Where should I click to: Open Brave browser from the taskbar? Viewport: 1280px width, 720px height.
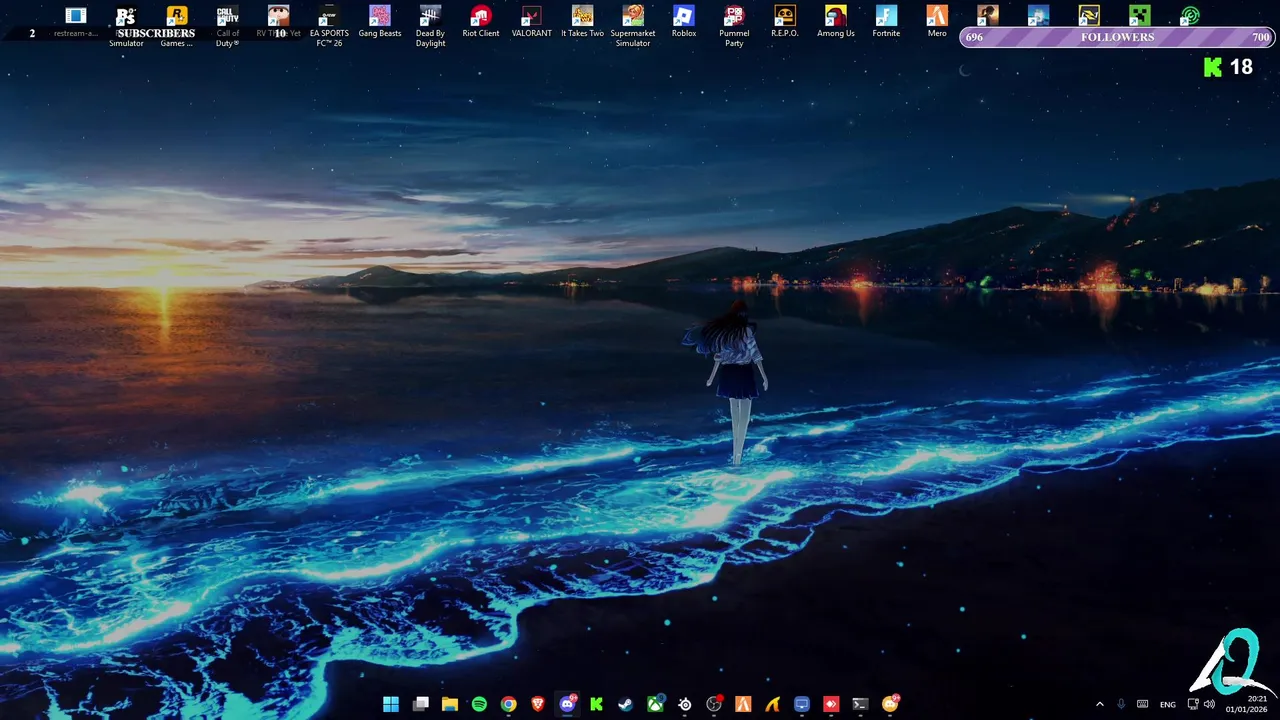[x=538, y=704]
